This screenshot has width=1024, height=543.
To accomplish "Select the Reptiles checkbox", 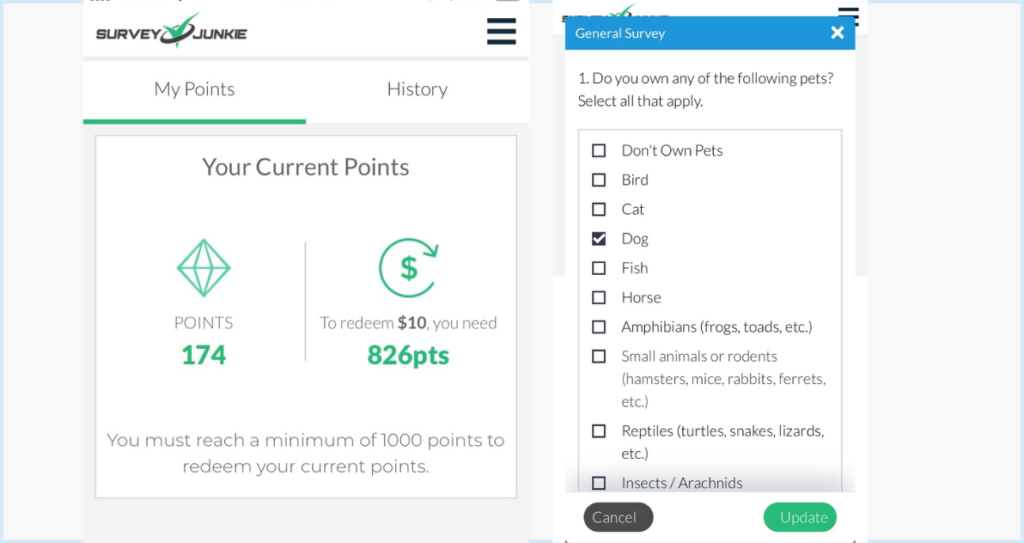I will click(599, 431).
